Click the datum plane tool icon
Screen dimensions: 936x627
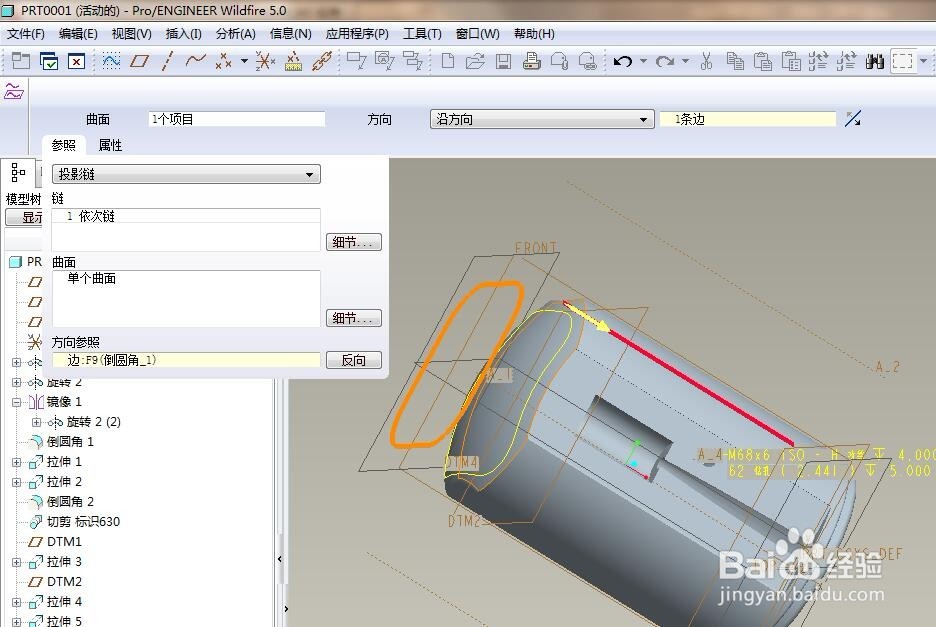coord(140,61)
